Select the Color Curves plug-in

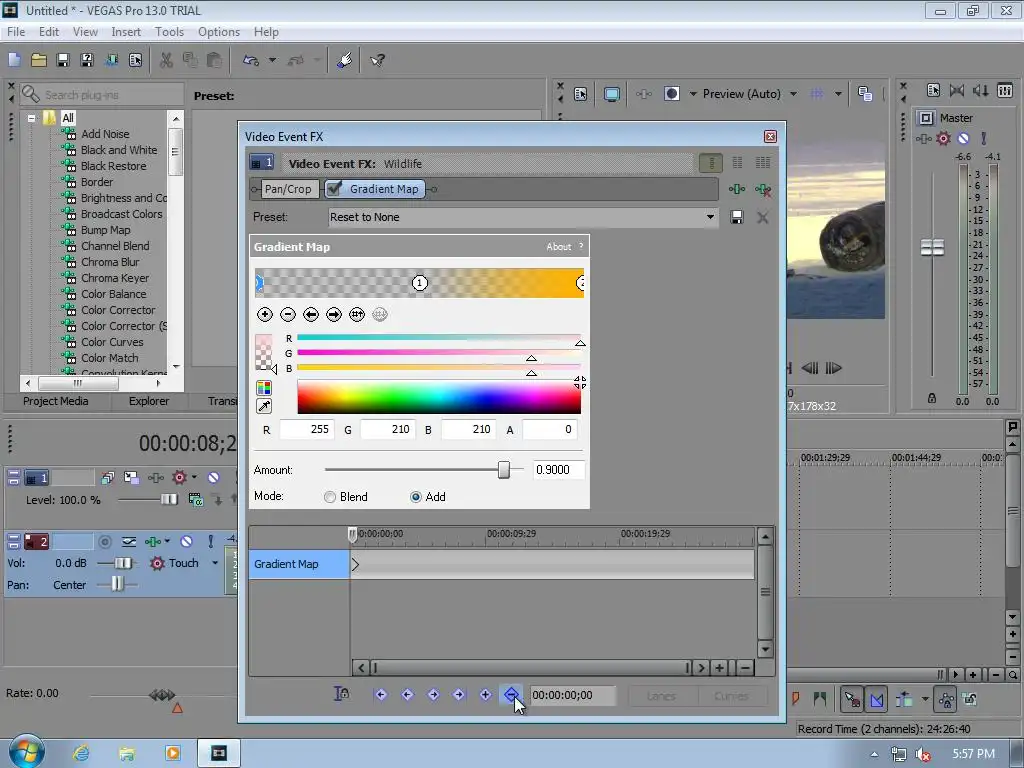(x=112, y=342)
